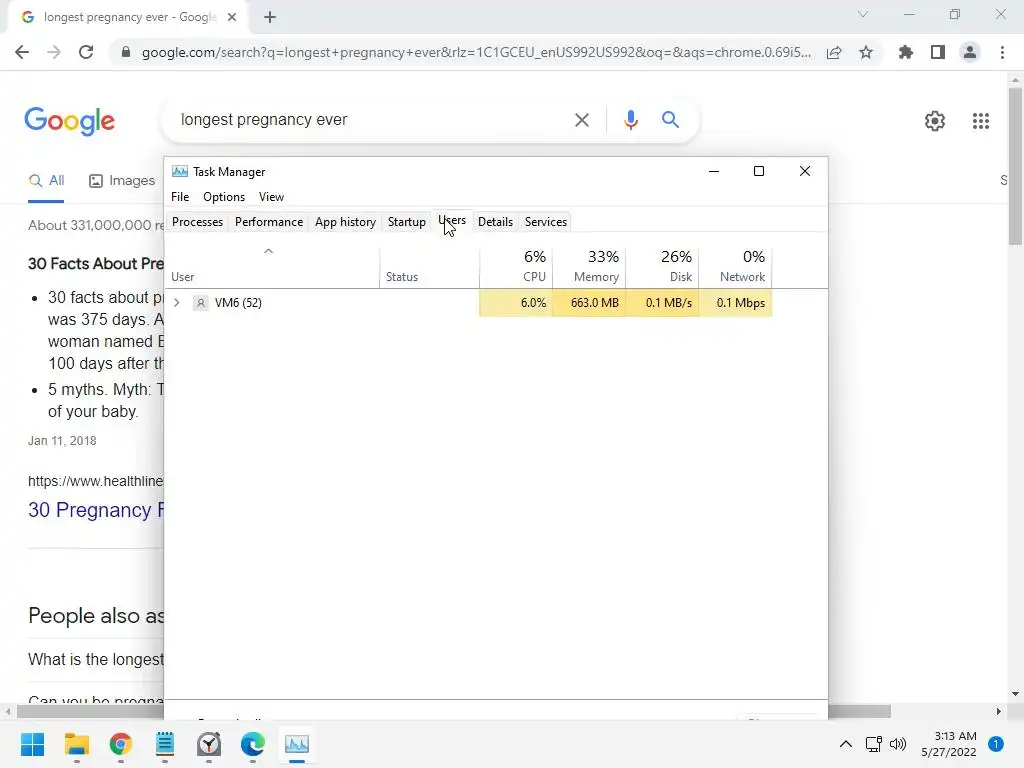Open Chrome three-dot menu
1024x768 pixels.
(x=1002, y=52)
